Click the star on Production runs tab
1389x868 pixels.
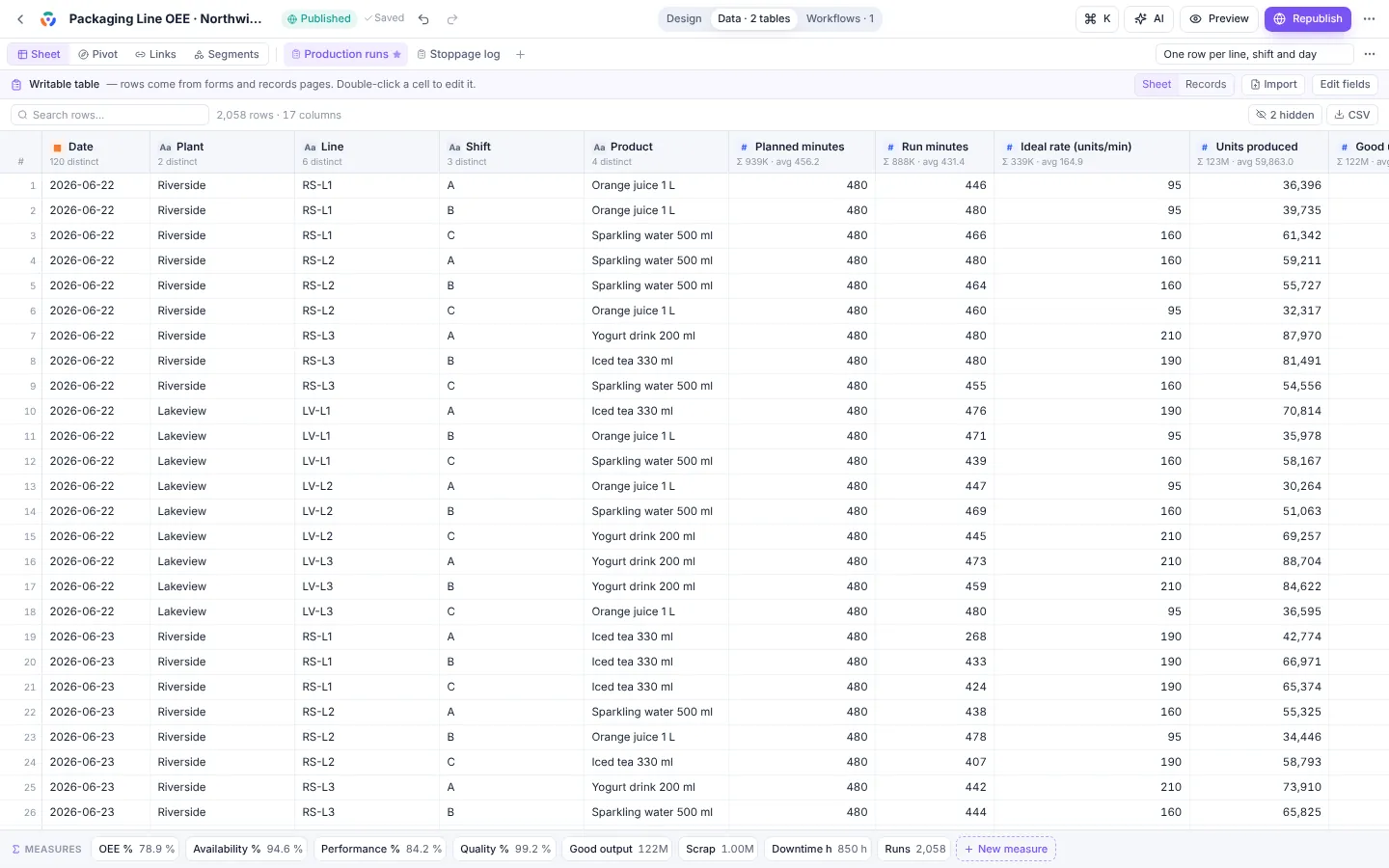(396, 54)
